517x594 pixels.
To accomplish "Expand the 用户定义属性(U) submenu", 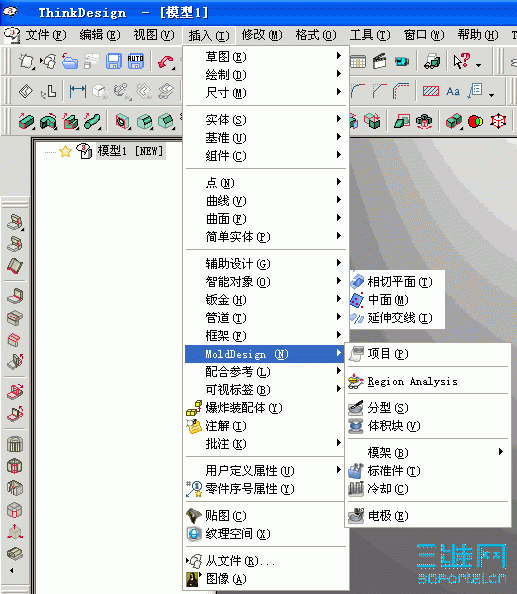I will [266, 471].
